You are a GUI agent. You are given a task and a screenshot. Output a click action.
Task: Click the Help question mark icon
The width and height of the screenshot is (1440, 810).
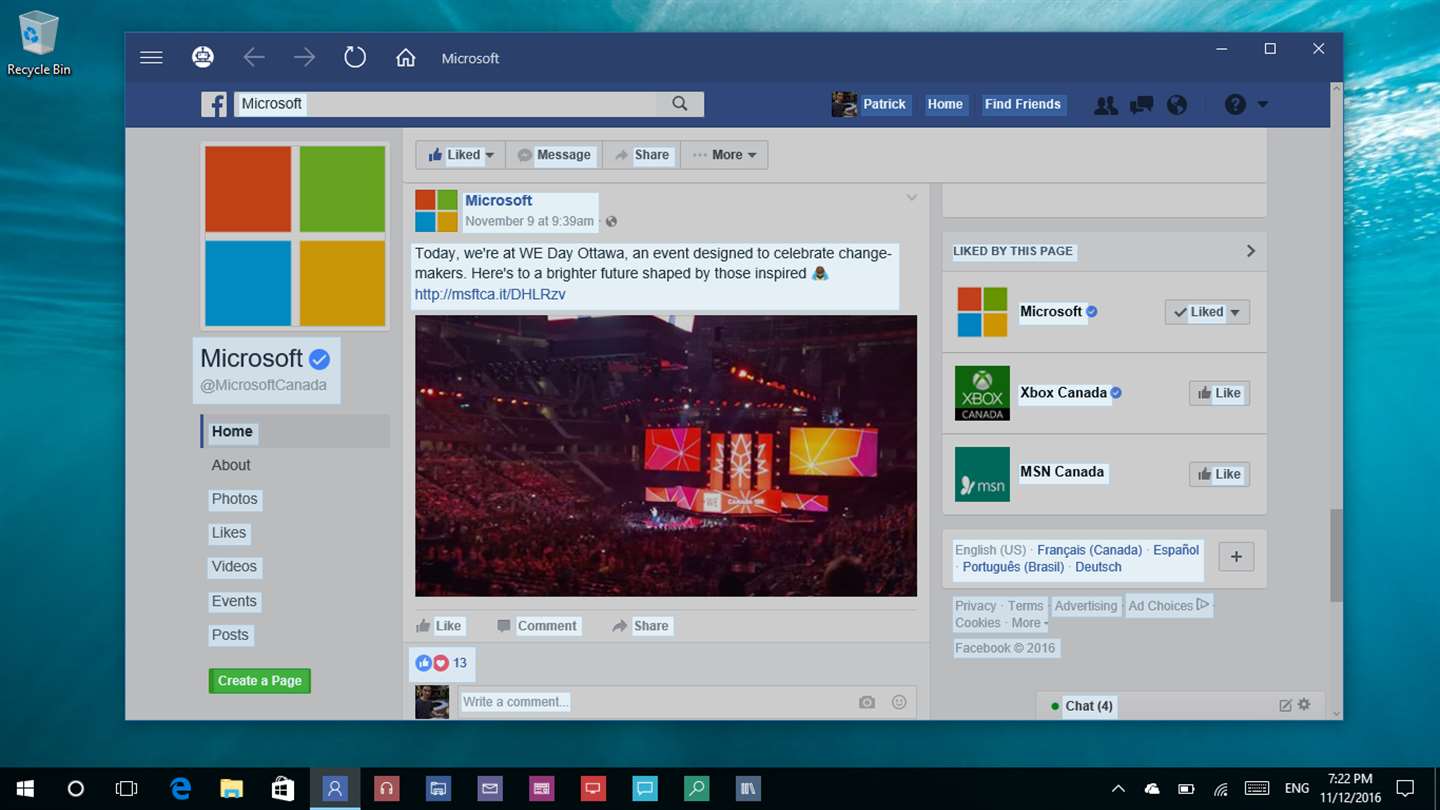1236,104
